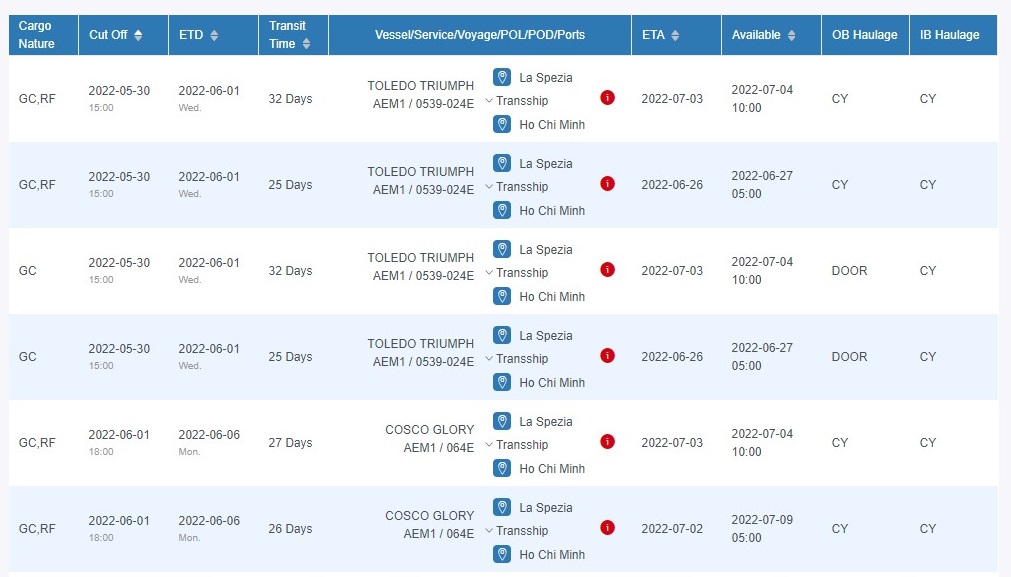Sort by Cut Off using its sort arrows

(x=138, y=35)
